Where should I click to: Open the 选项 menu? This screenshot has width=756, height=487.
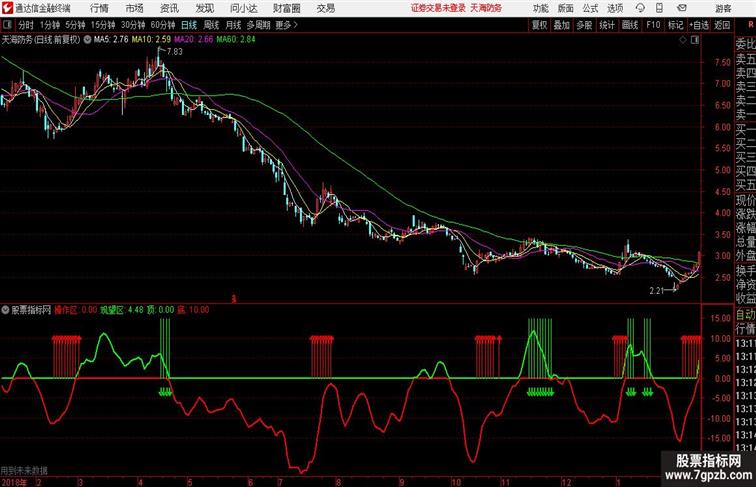pos(615,8)
